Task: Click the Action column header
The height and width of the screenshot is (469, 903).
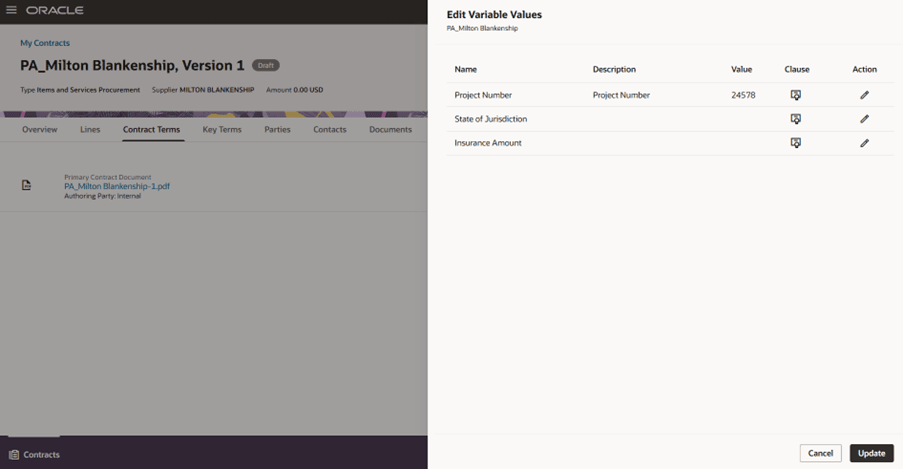Action: click(x=864, y=69)
